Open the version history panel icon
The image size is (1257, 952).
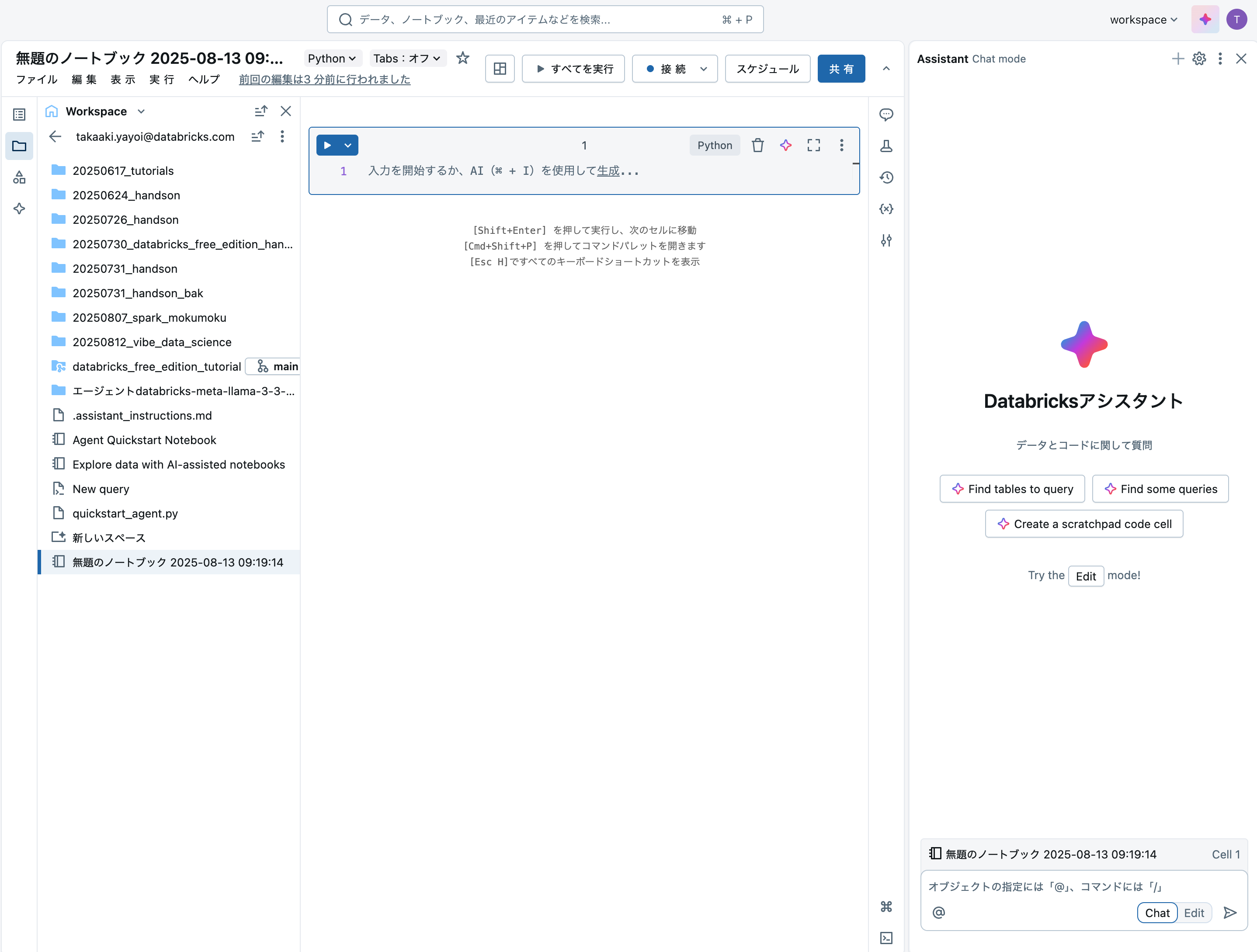(x=886, y=178)
